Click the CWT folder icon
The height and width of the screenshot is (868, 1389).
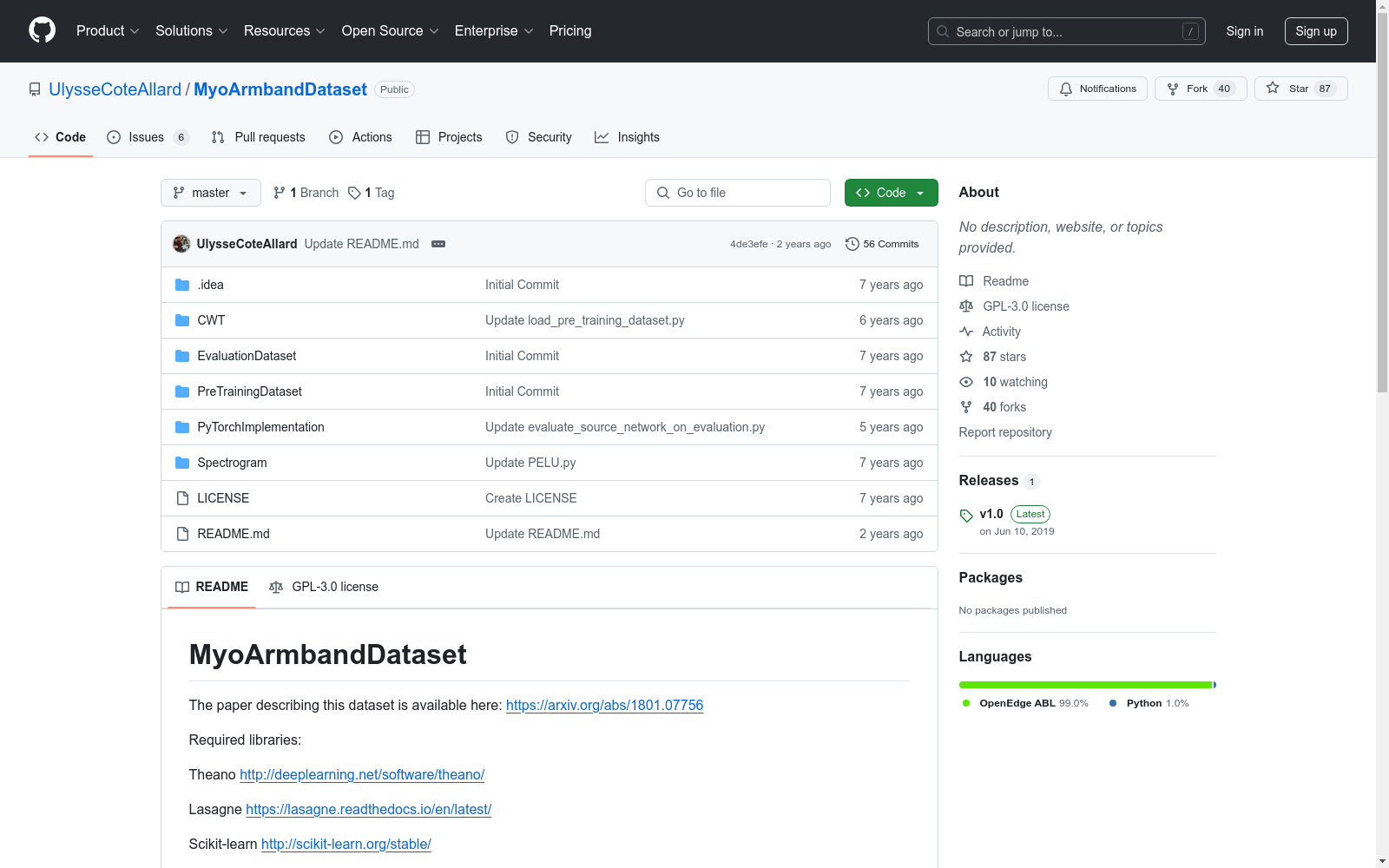click(x=182, y=320)
